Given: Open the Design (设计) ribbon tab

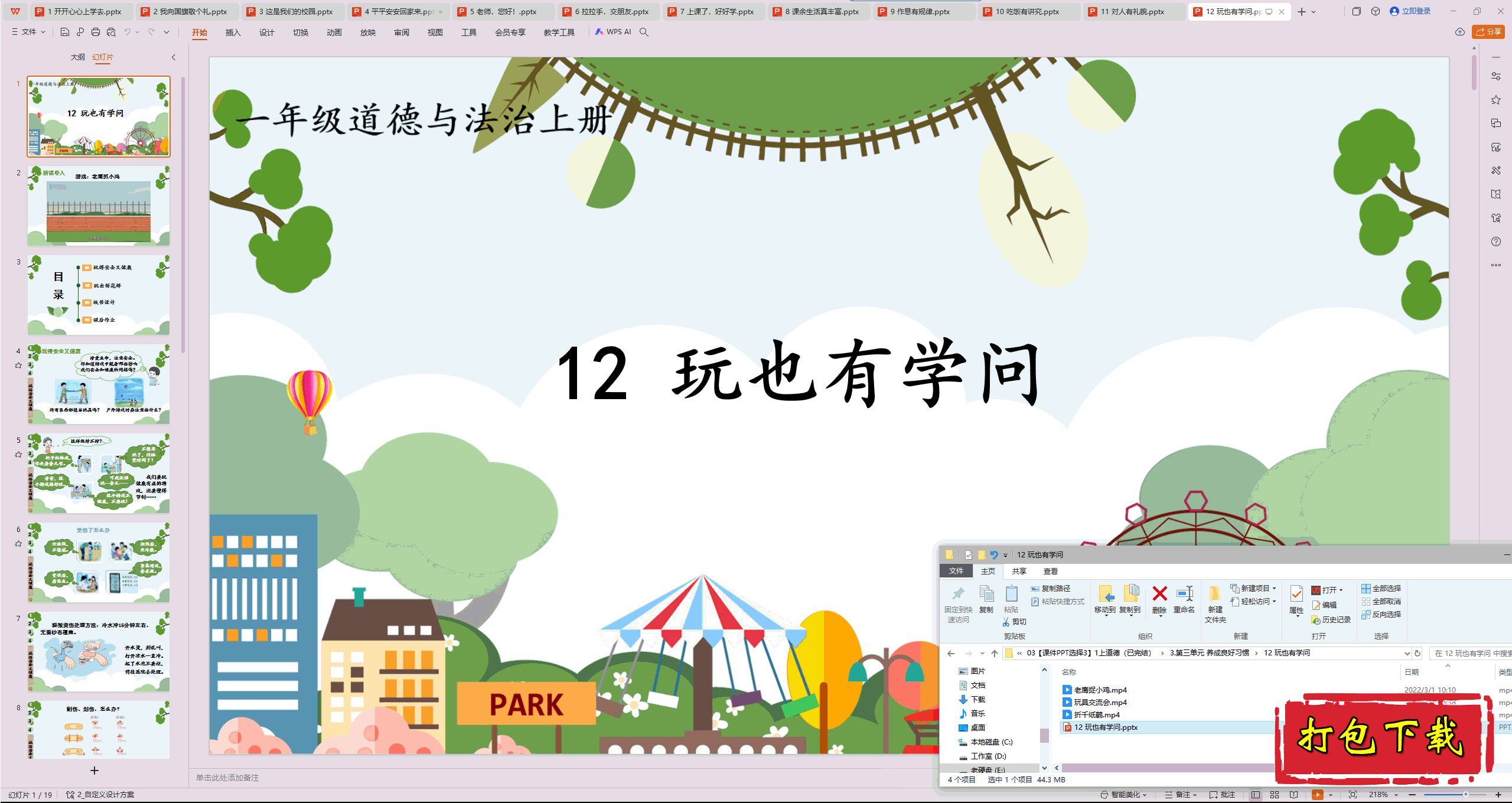Looking at the screenshot, I should [267, 32].
